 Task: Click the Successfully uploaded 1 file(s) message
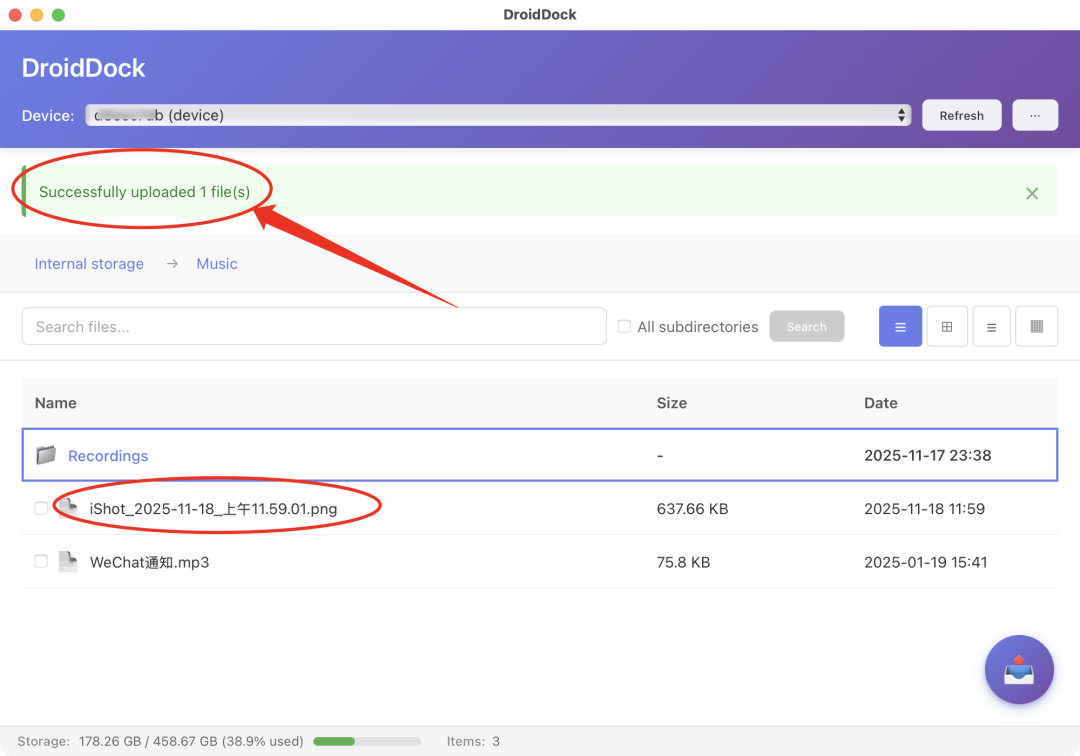[145, 191]
